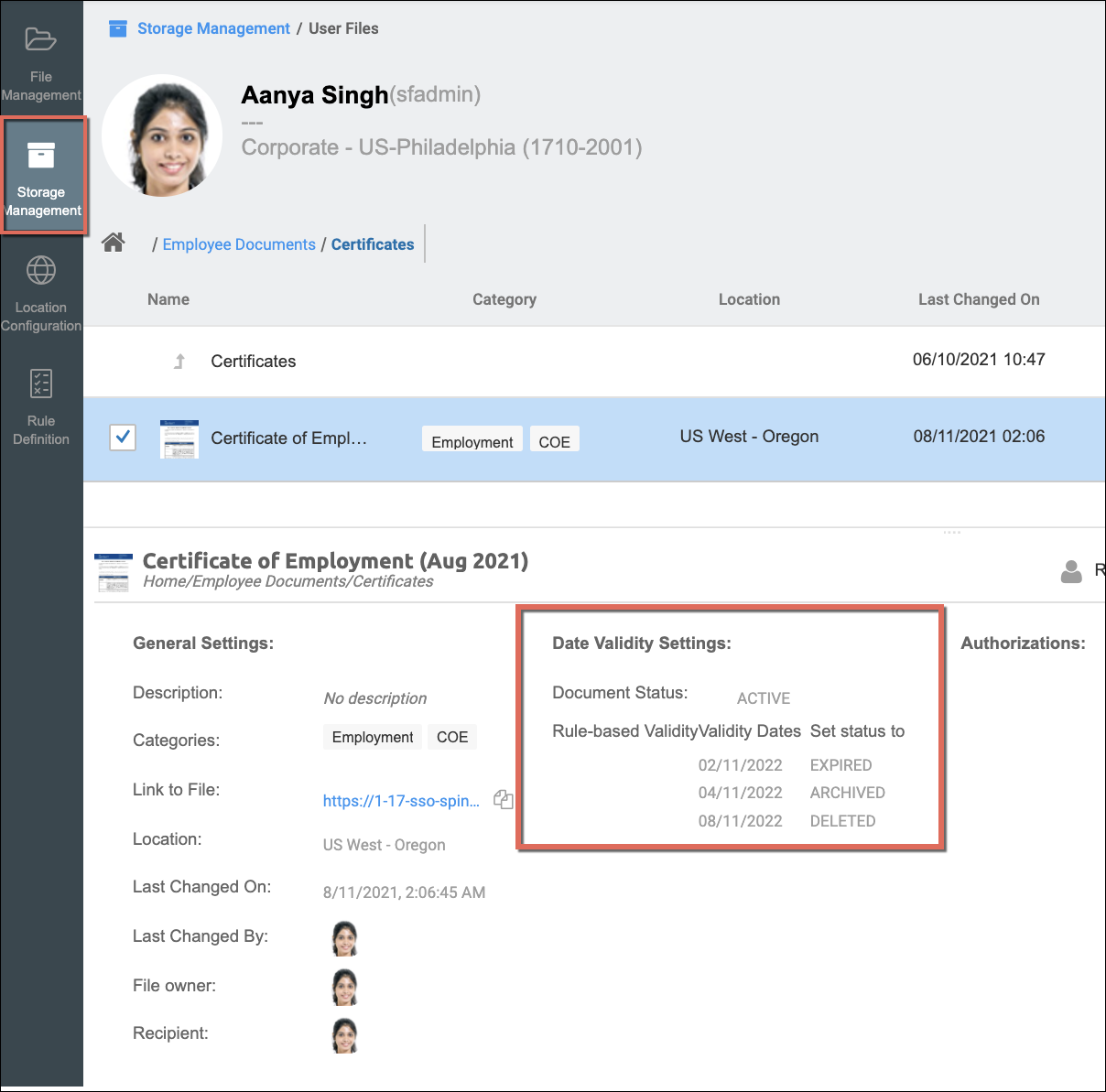1106x1092 pixels.
Task: Open Rule Definition checklist icon
Action: [41, 384]
